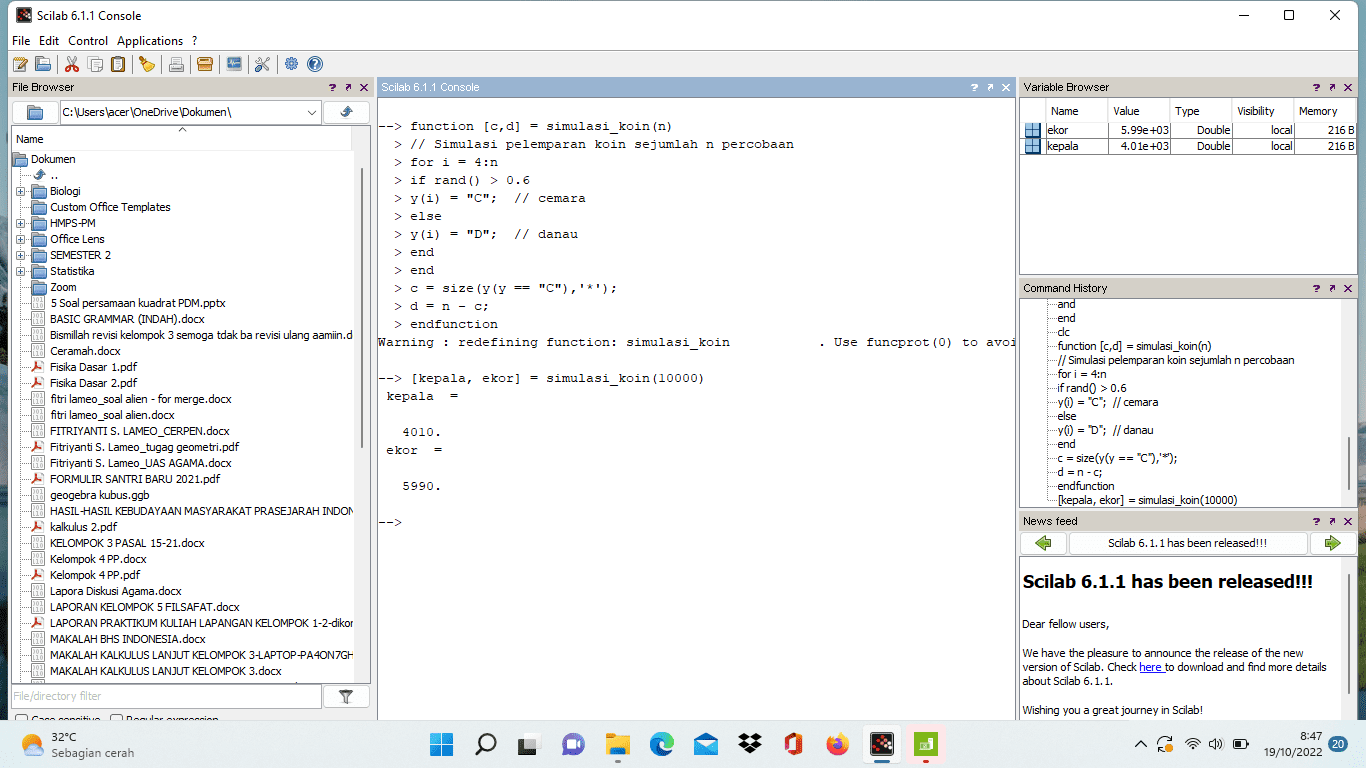Image resolution: width=1366 pixels, height=768 pixels.
Task: Select Ceramah.docx in File Browser
Action: (85, 351)
